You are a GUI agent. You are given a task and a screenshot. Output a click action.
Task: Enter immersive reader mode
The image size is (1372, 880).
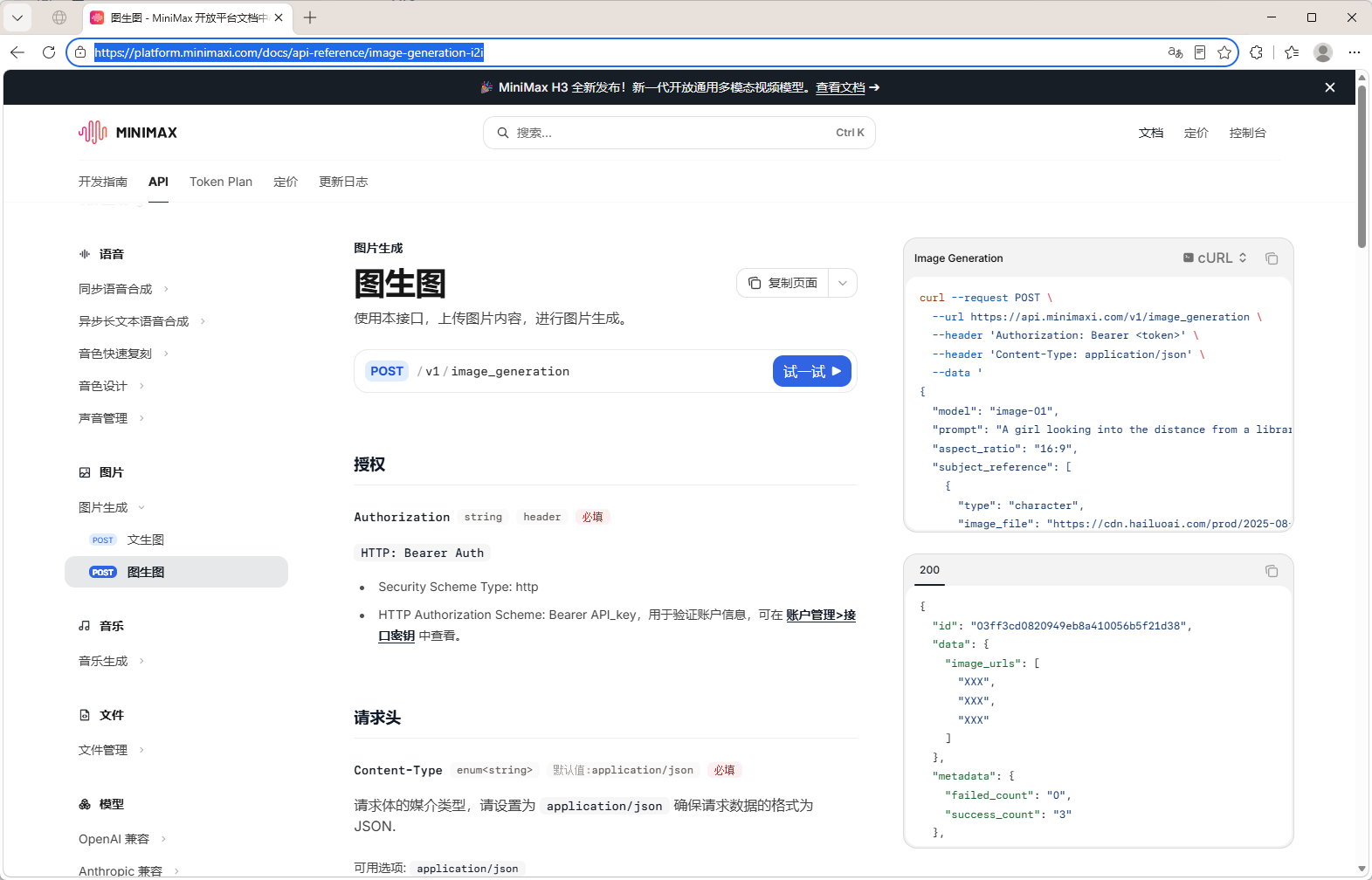1200,52
